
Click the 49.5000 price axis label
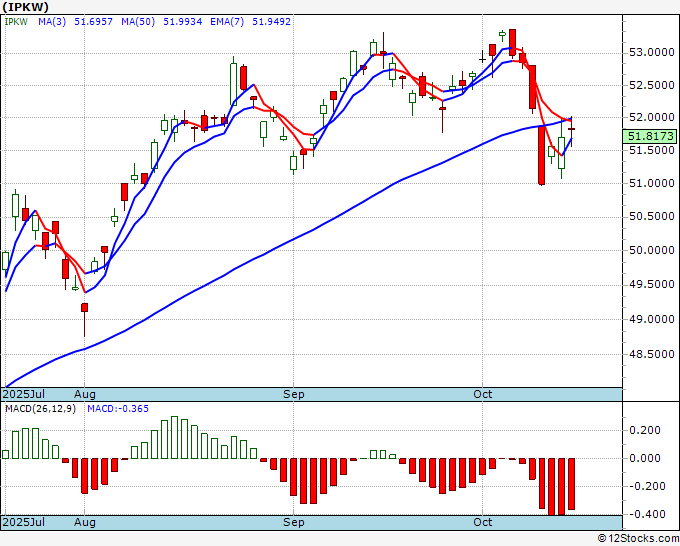click(x=652, y=284)
